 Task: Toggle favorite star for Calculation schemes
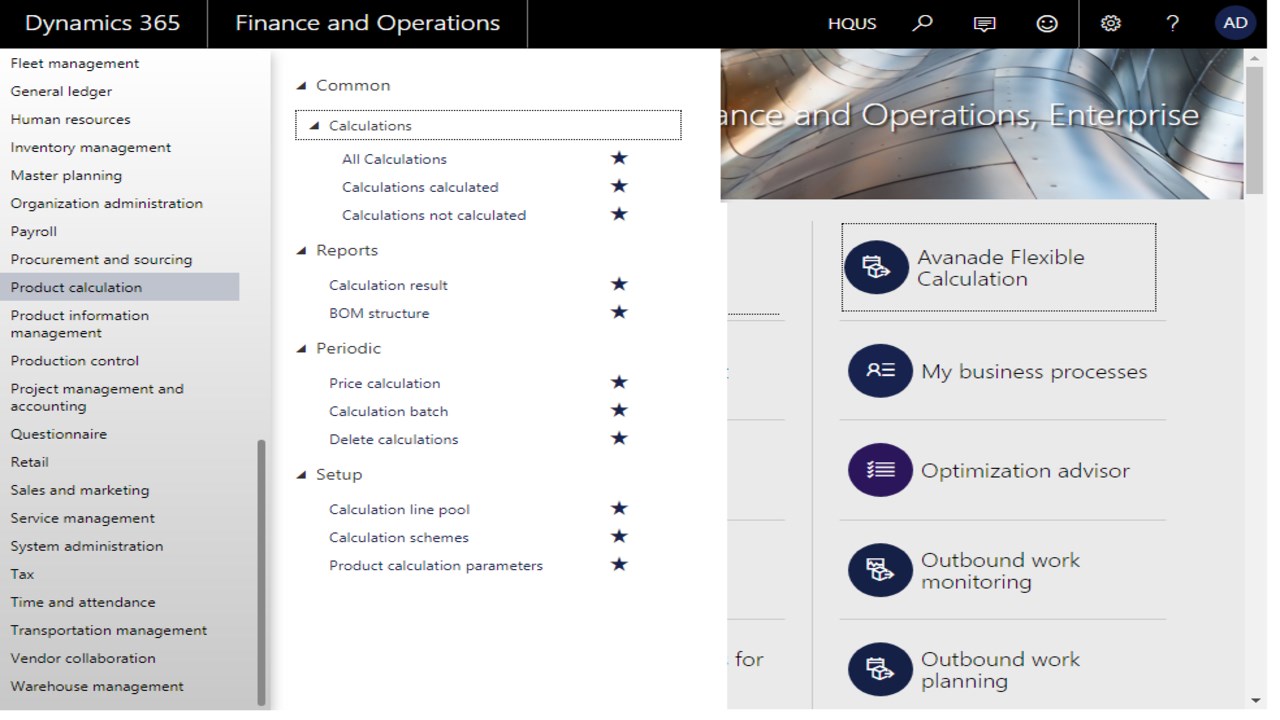point(619,536)
